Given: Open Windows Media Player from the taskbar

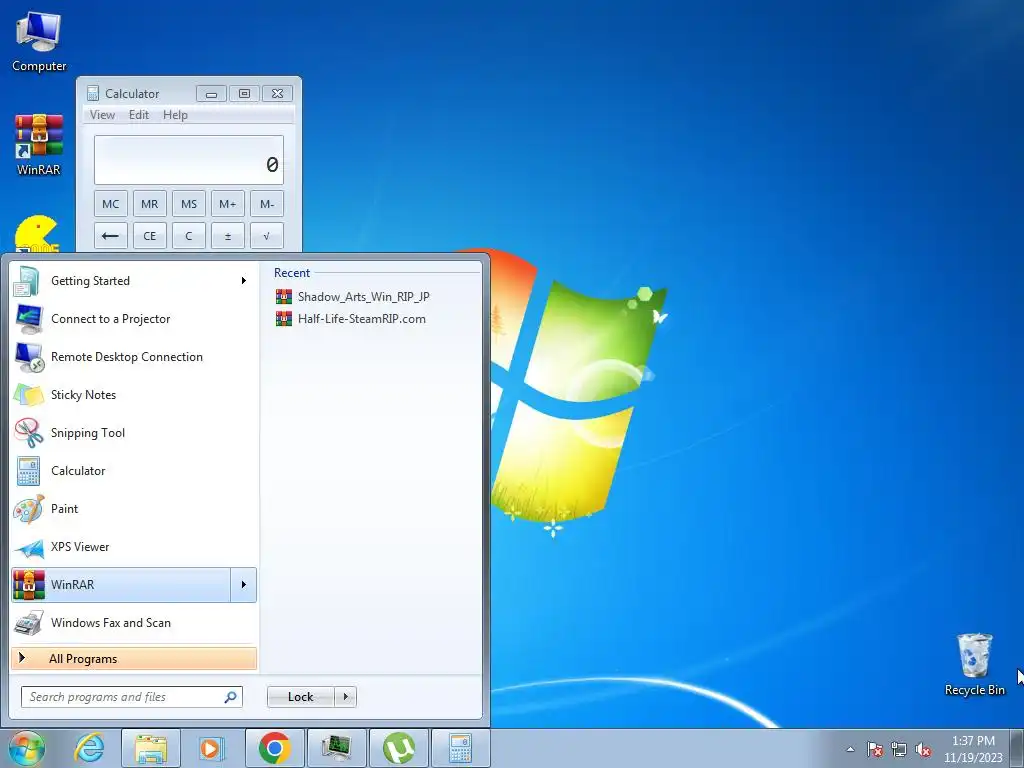Looking at the screenshot, I should click(212, 748).
